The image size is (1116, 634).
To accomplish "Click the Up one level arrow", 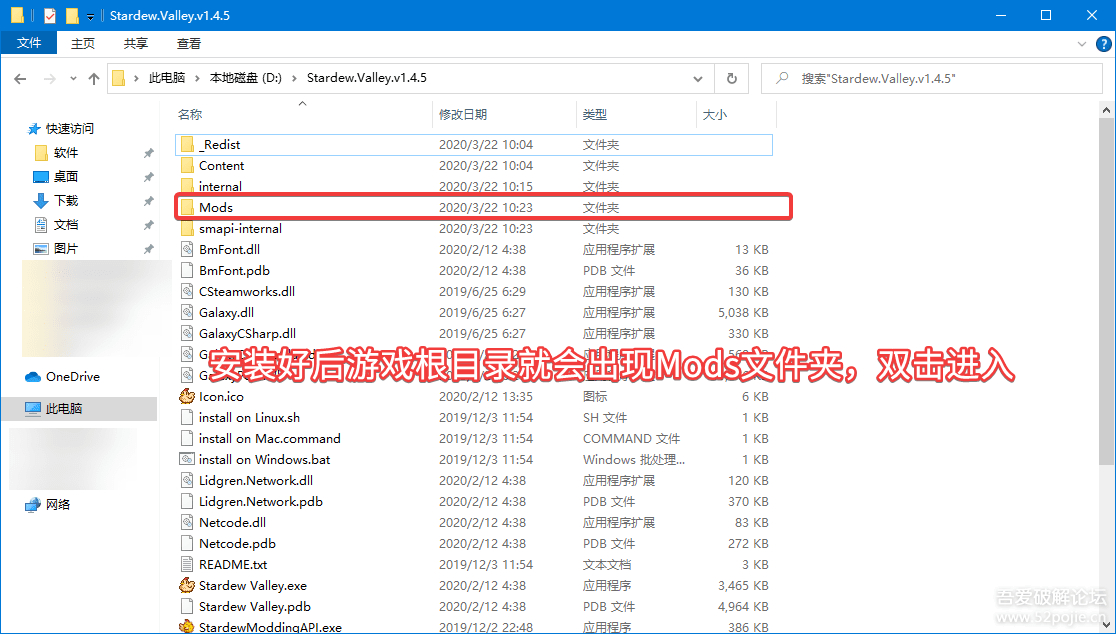I will tap(94, 78).
